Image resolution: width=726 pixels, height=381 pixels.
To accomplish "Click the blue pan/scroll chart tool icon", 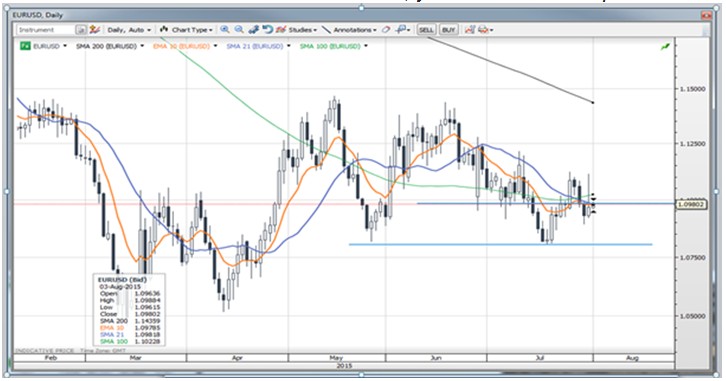I will [253, 30].
